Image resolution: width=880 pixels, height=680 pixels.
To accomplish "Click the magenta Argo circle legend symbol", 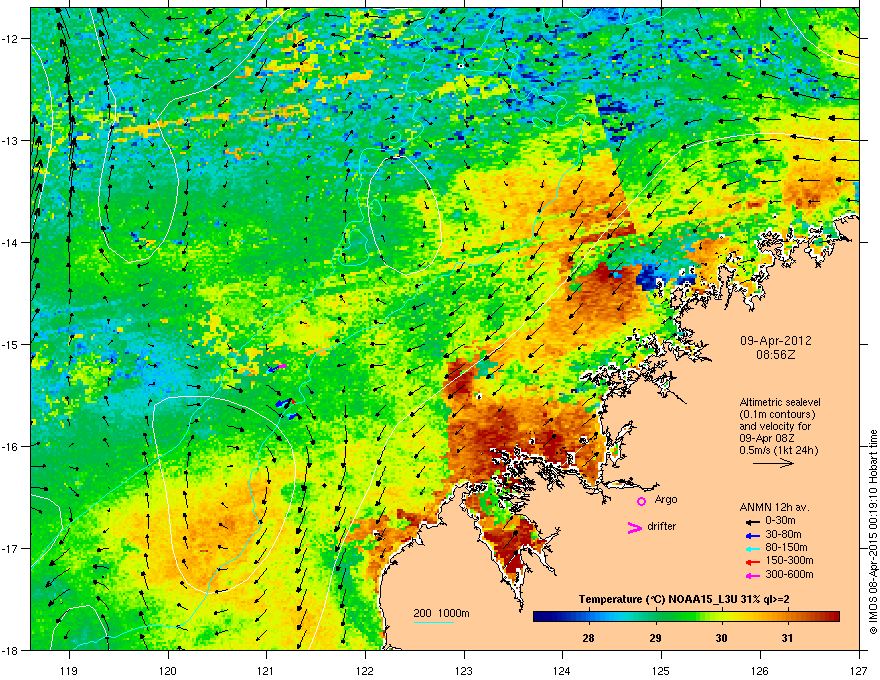I will pyautogui.click(x=641, y=501).
